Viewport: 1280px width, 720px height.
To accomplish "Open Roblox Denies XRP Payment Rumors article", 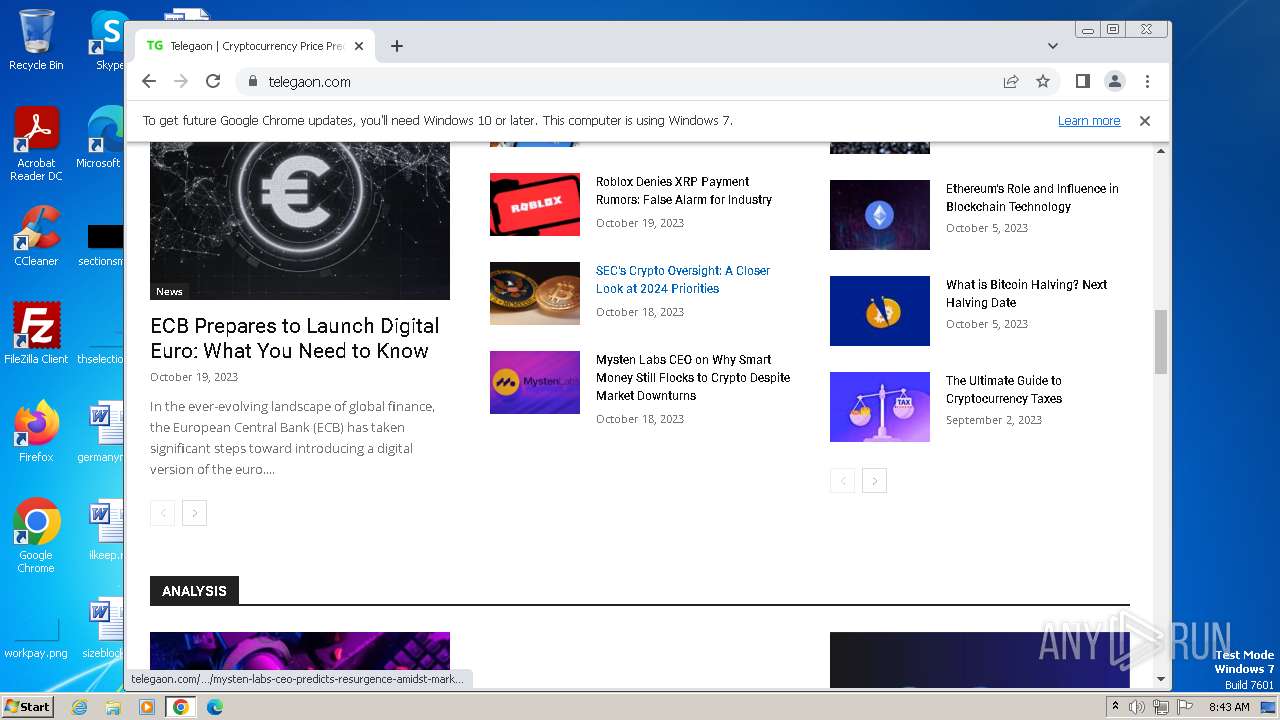I will (684, 191).
